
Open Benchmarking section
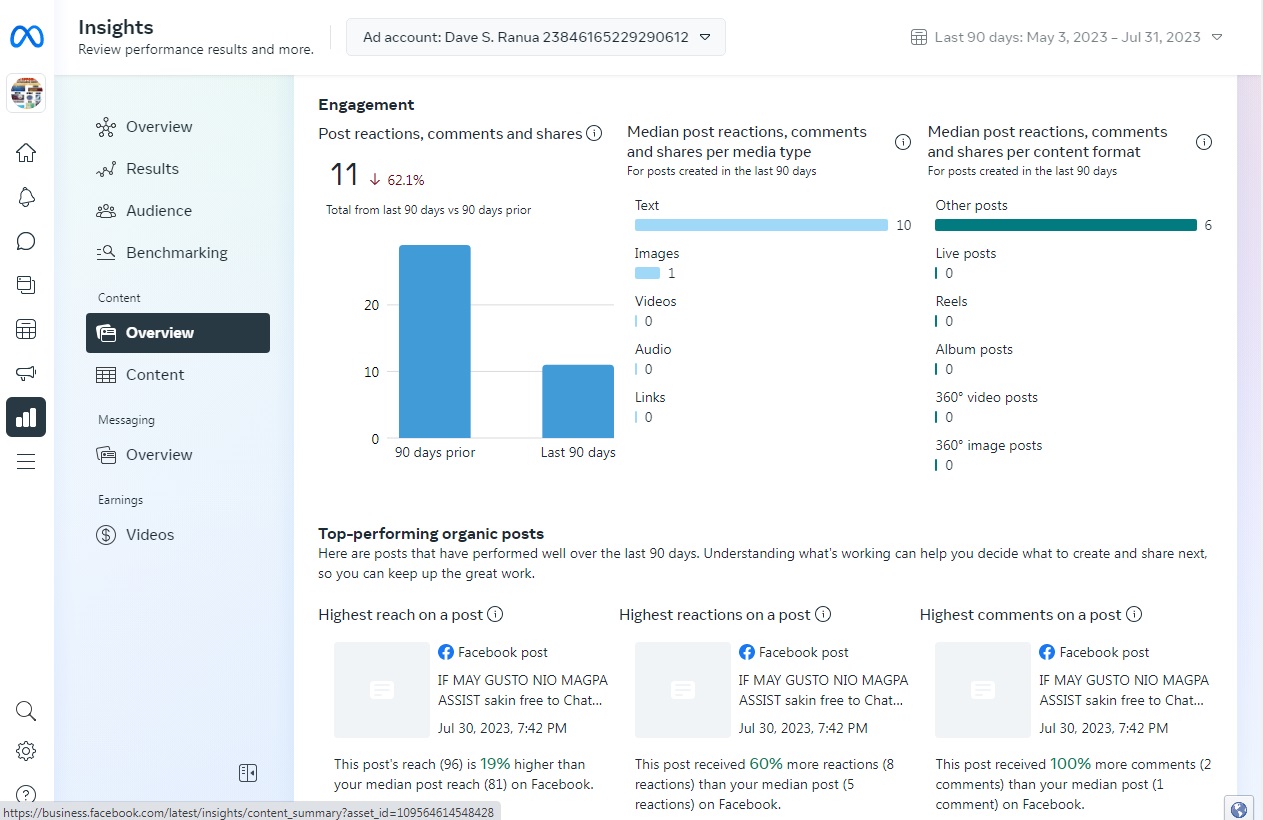pyautogui.click(x=176, y=253)
